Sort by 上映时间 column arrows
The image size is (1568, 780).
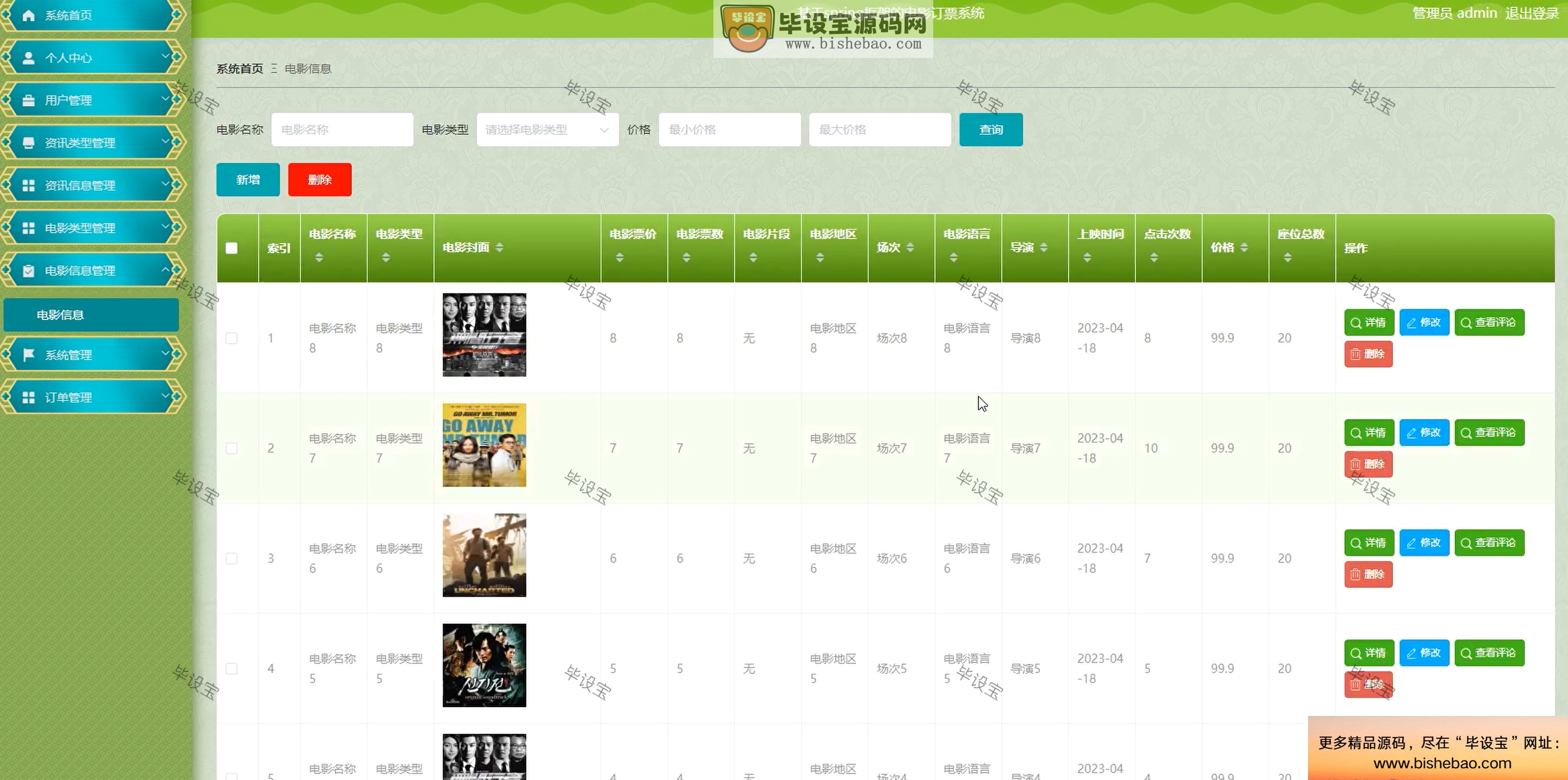click(1087, 258)
